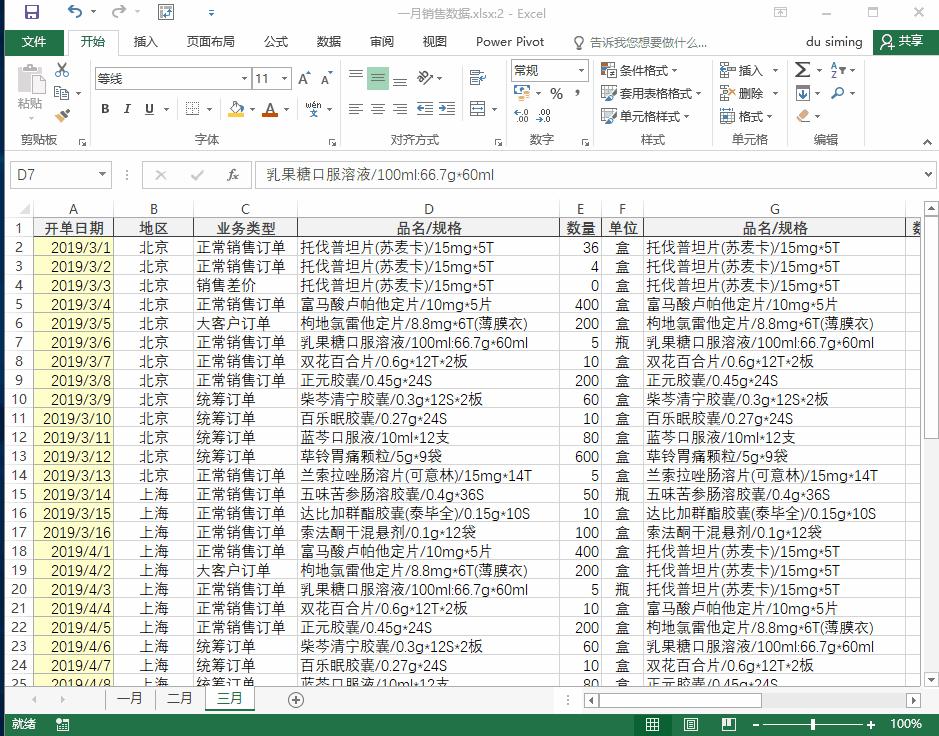Toggle Italic formatting
939x736 pixels.
coord(127,108)
